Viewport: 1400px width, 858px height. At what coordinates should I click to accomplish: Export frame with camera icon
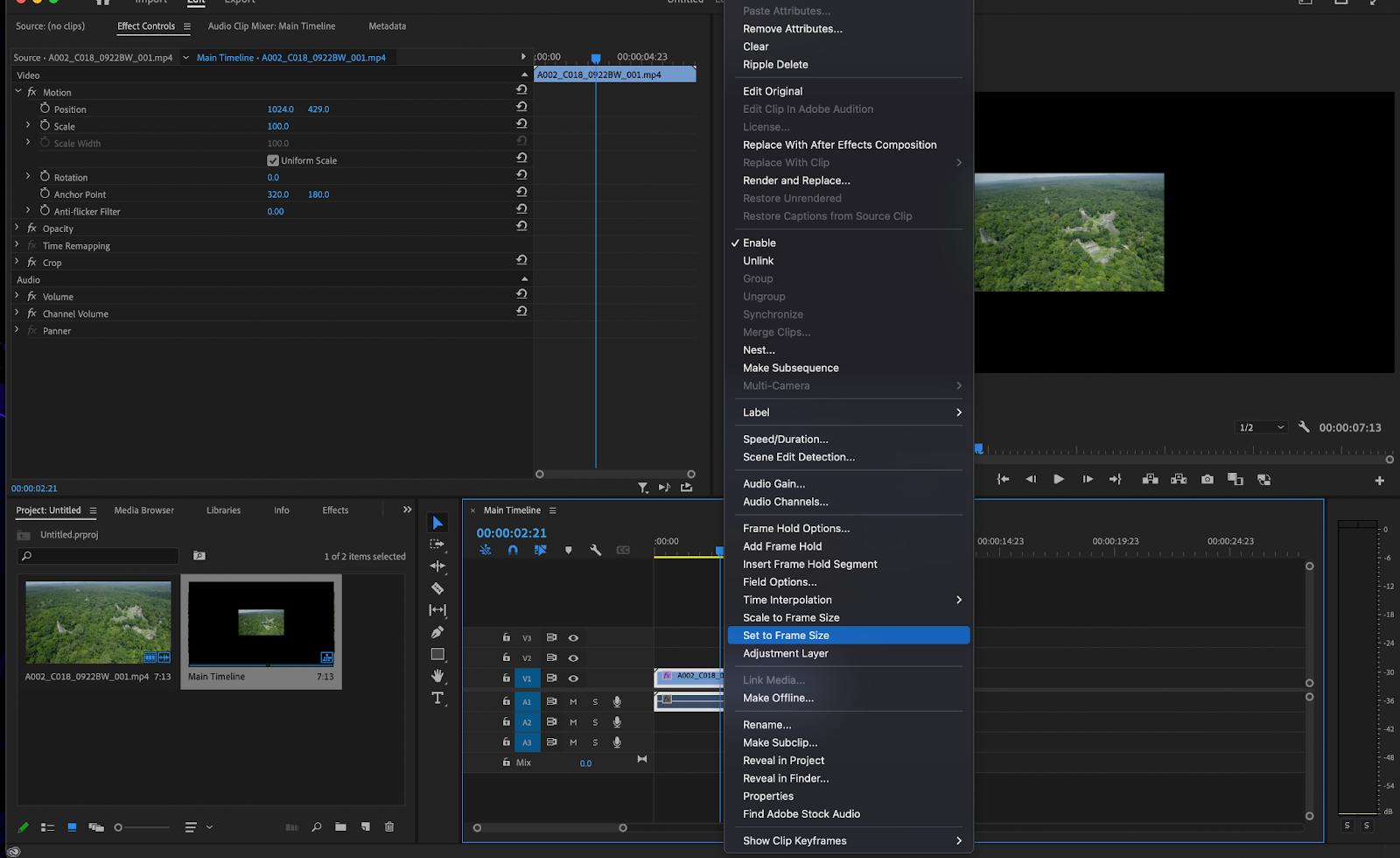[x=1207, y=480]
